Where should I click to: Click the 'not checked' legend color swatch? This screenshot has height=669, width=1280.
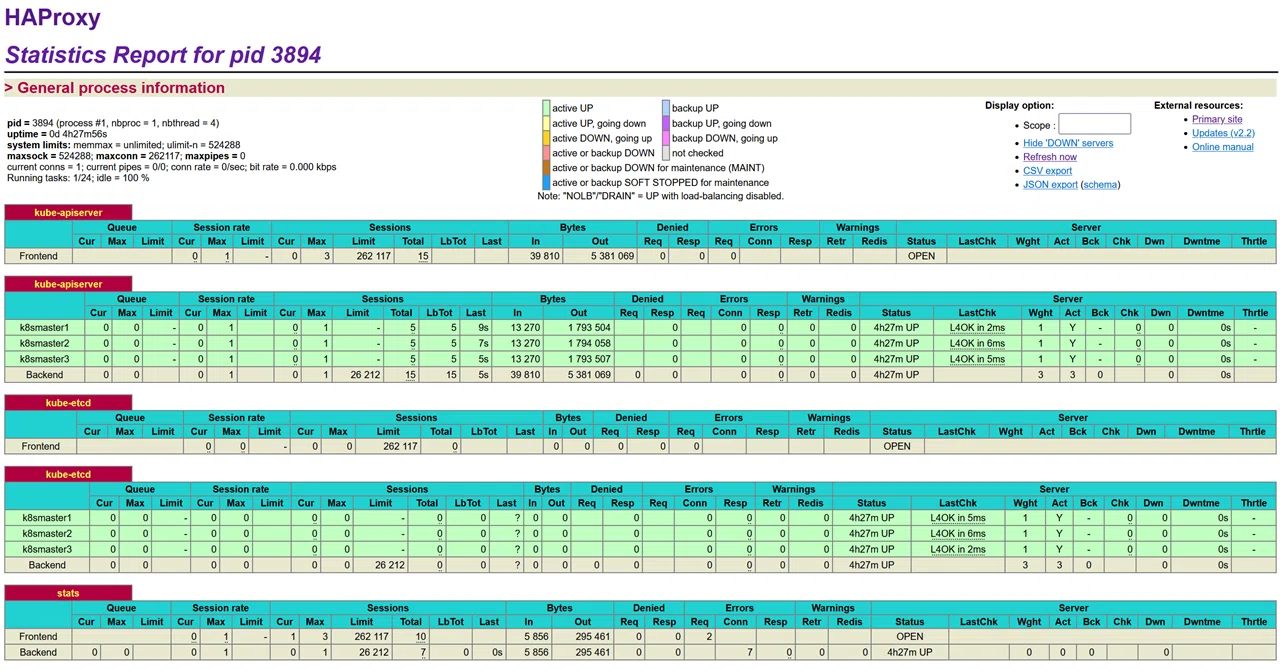tap(665, 153)
